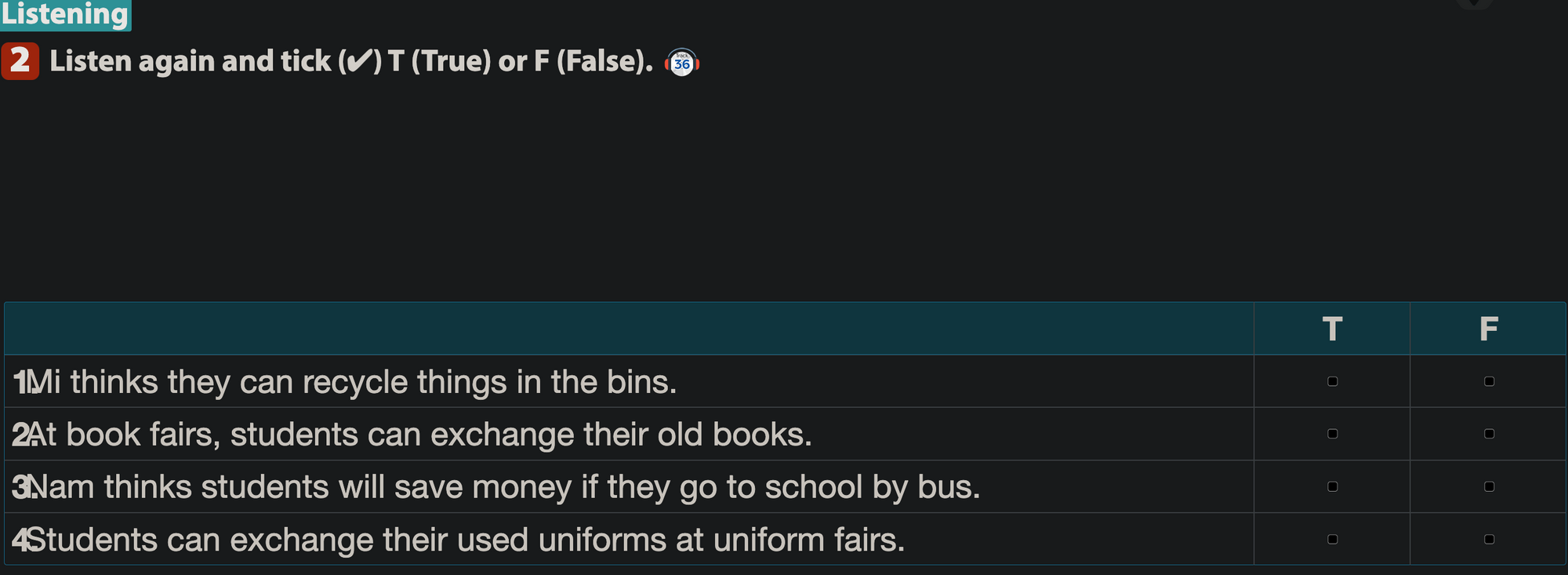Screen dimensions: 1568x575
Task: Expand the partially visible chevron at top right
Action: [x=1474, y=3]
